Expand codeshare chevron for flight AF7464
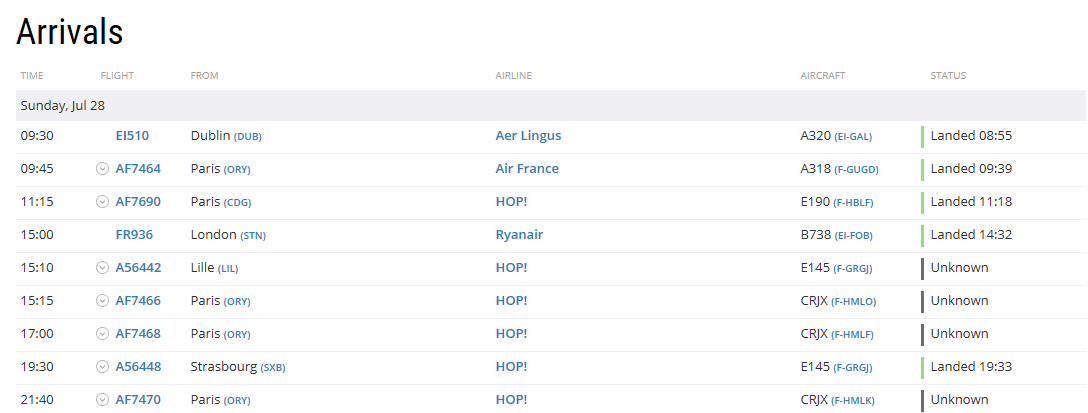 (103, 169)
